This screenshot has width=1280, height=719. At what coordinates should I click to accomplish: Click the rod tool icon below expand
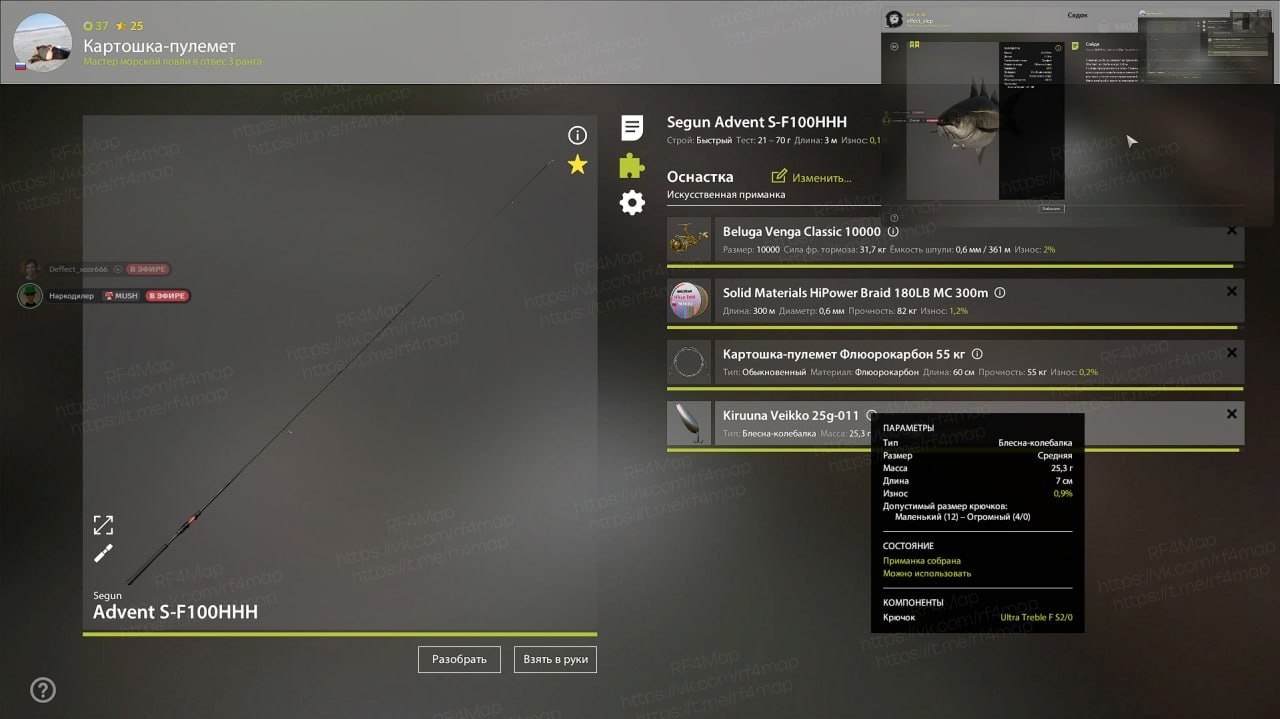pyautogui.click(x=103, y=553)
